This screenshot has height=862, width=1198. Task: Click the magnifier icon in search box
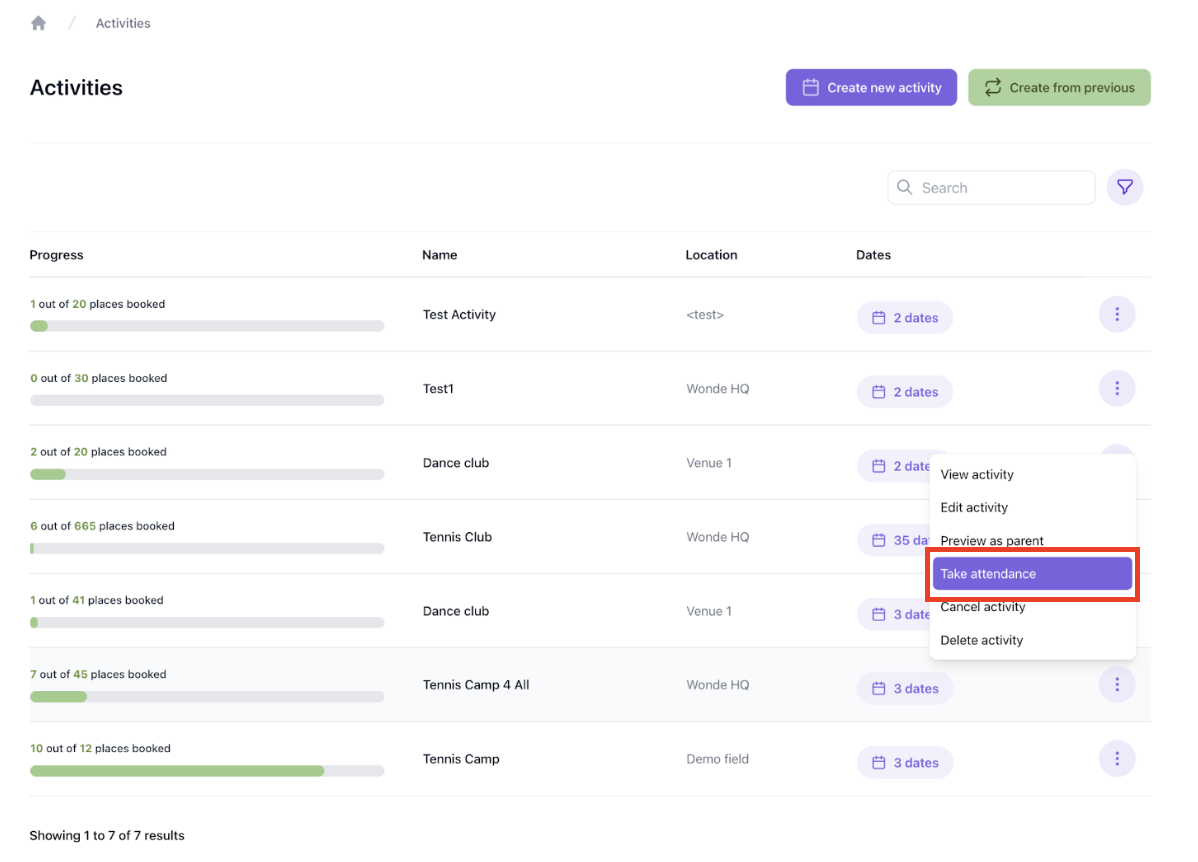point(905,187)
